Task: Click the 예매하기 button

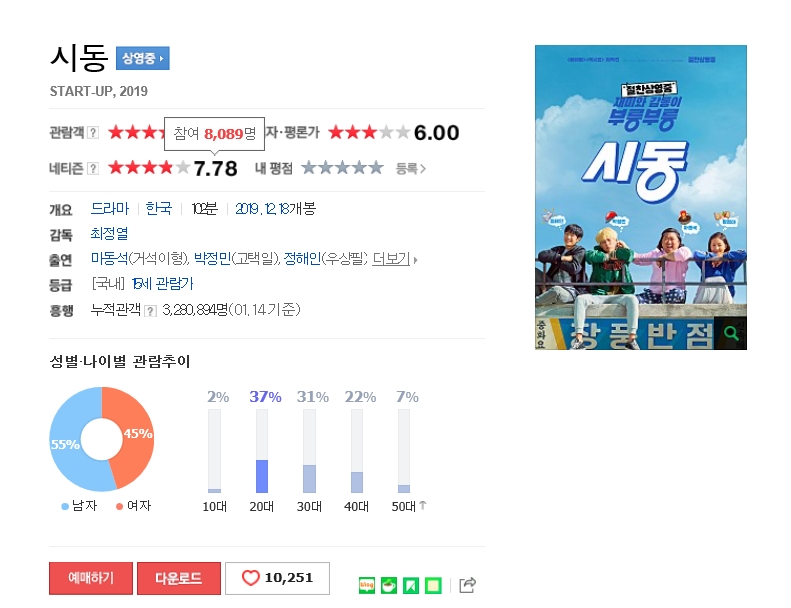Action: tap(91, 578)
